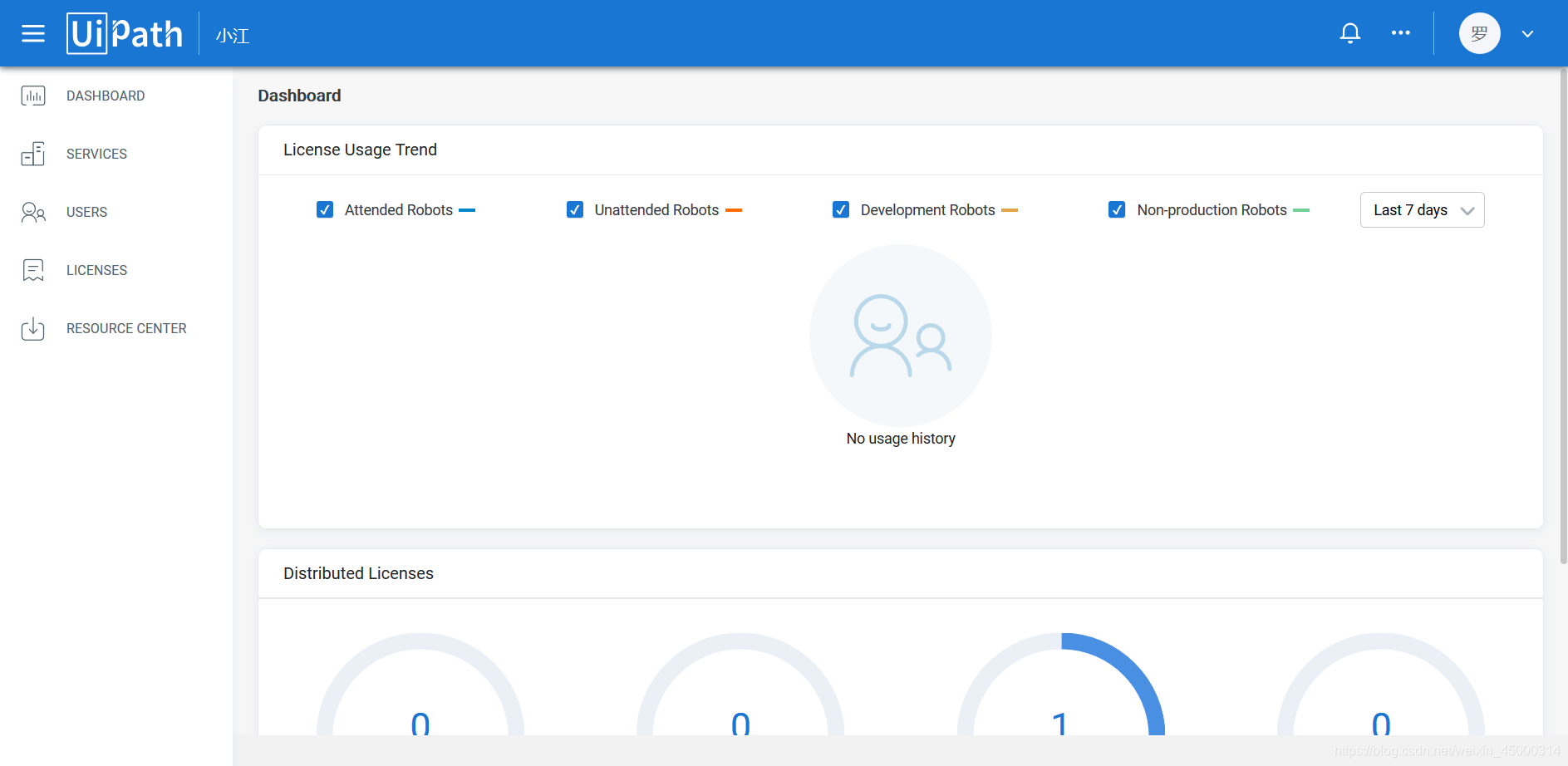Image resolution: width=1568 pixels, height=766 pixels.
Task: Click the Users sidebar icon
Action: pos(33,212)
